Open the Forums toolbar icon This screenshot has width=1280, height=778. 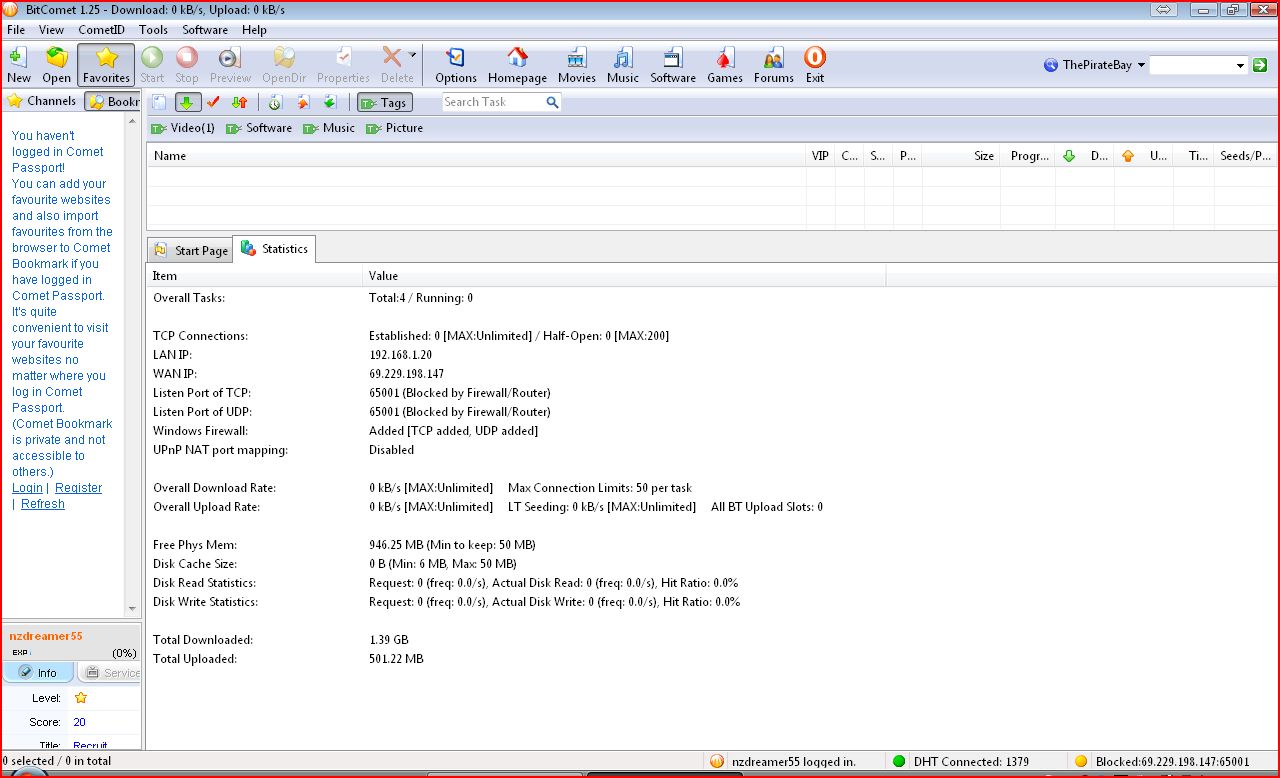[774, 64]
